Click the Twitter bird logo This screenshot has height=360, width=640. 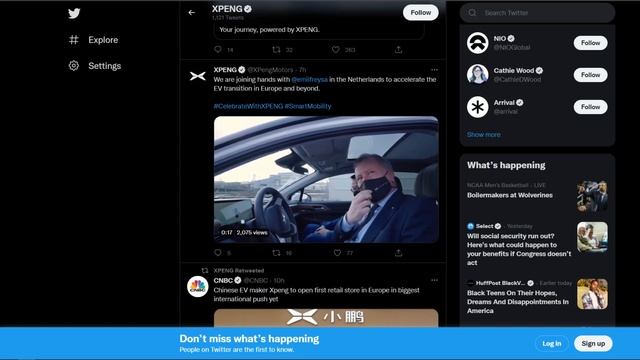click(74, 13)
